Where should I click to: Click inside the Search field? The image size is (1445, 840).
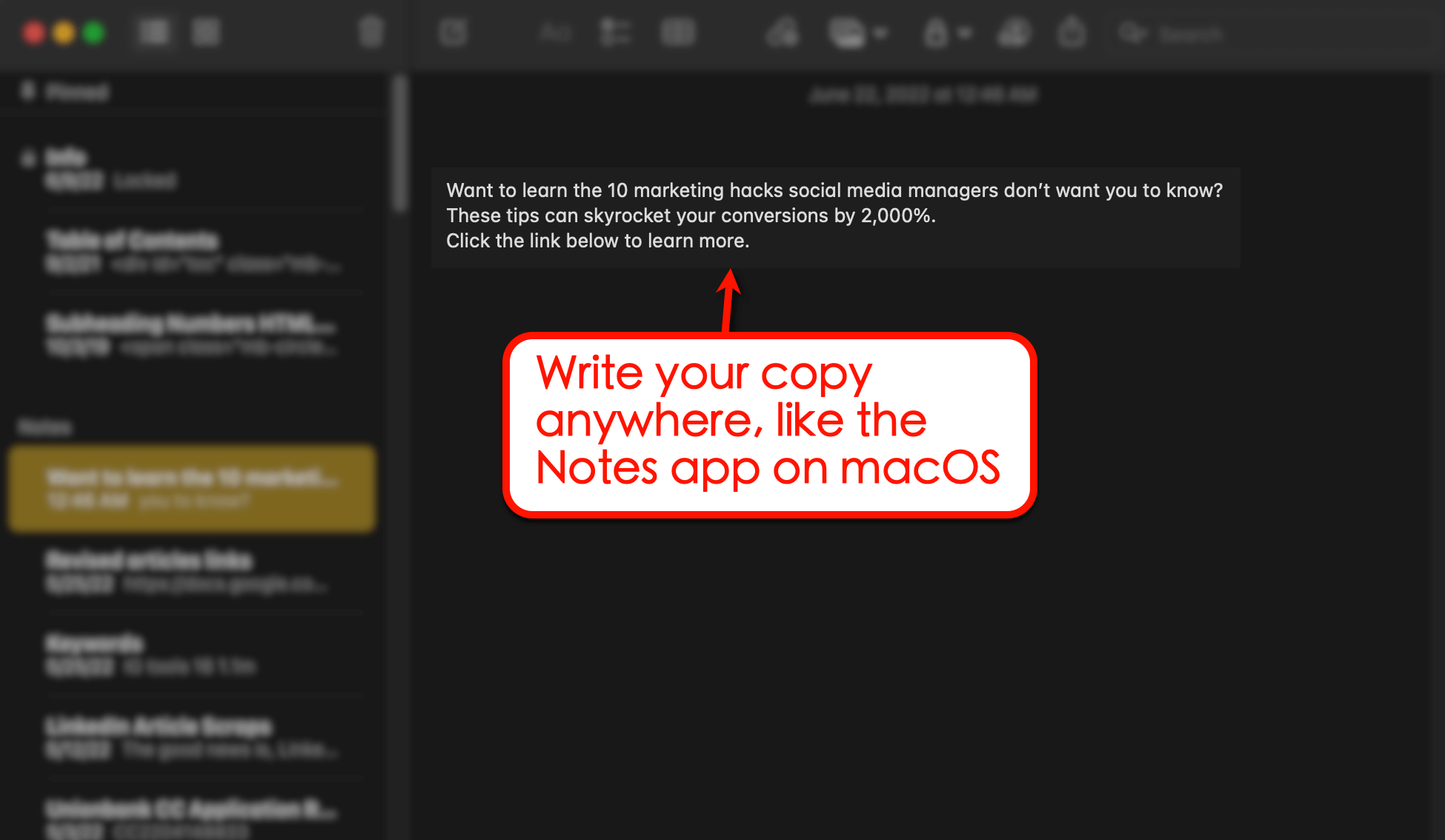point(1223,33)
